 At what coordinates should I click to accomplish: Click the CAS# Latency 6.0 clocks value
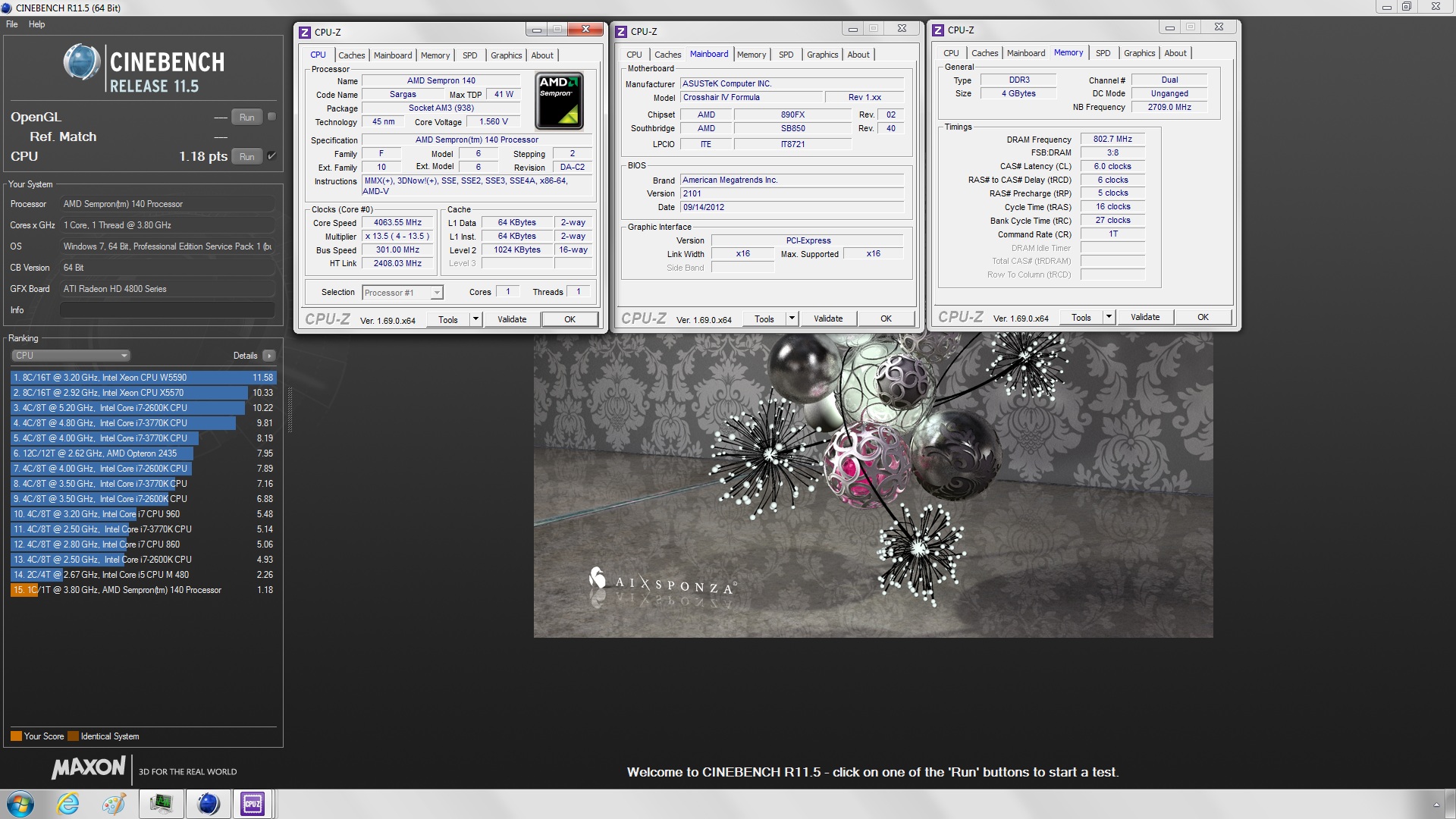click(x=1112, y=167)
